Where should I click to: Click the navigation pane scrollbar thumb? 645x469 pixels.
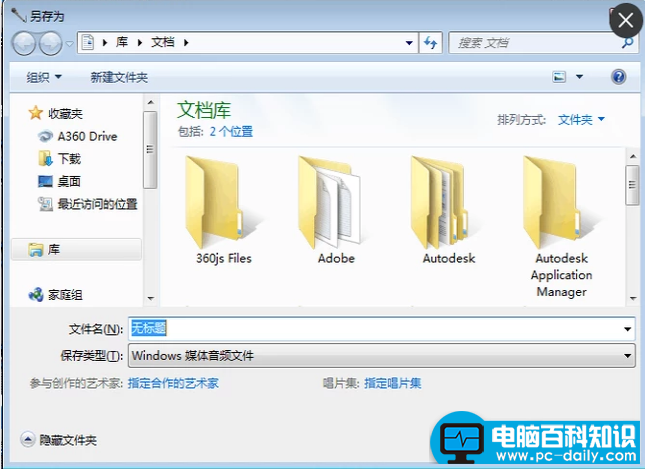tap(151, 150)
